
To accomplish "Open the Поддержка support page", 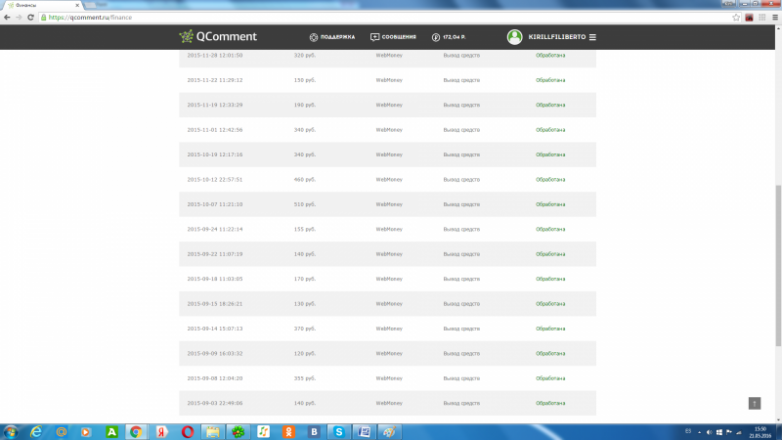I will [x=333, y=37].
